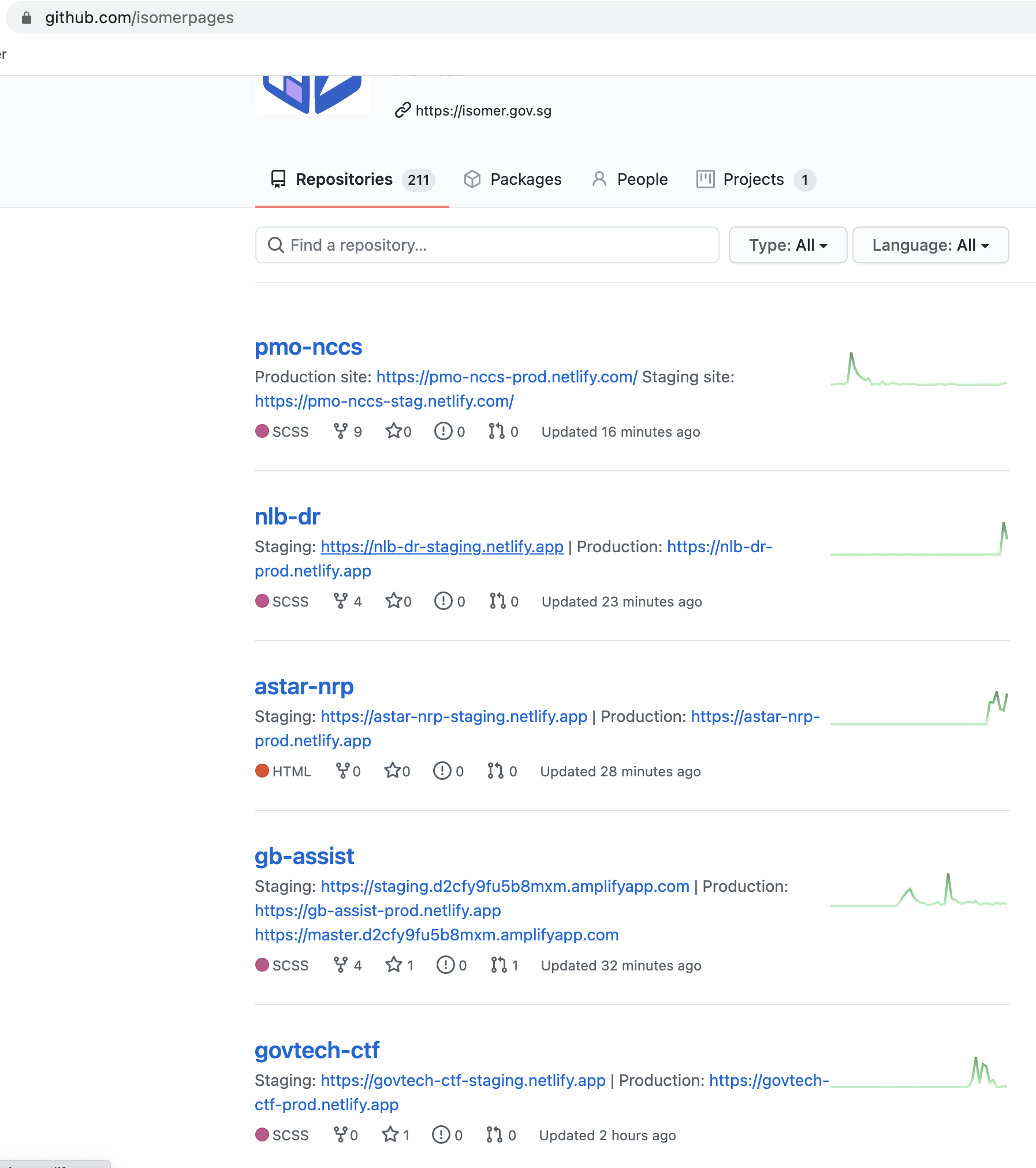This screenshot has width=1036, height=1168.
Task: Expand the Type: All dropdown
Action: coord(788,245)
